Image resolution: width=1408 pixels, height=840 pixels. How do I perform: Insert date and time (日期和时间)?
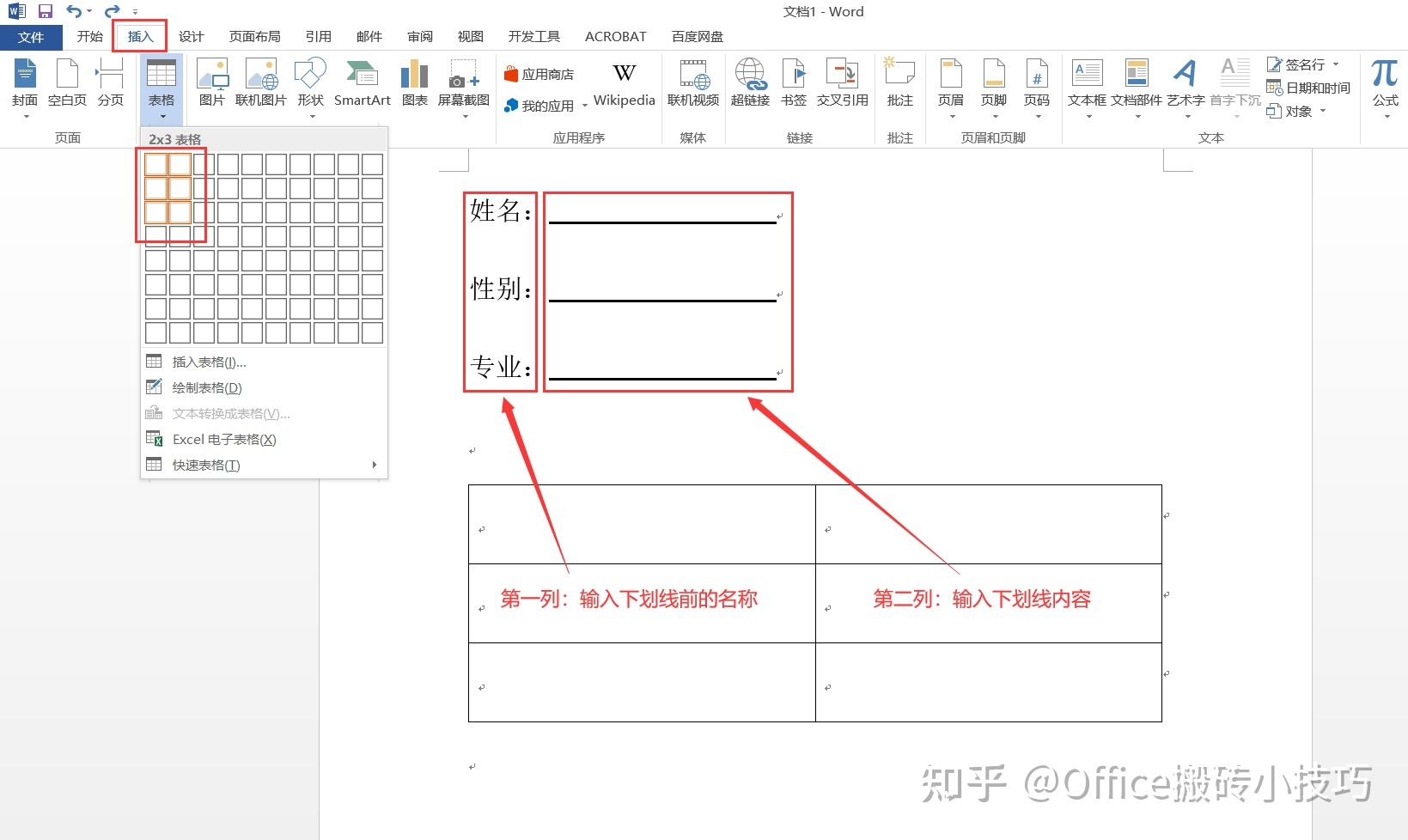click(1308, 88)
